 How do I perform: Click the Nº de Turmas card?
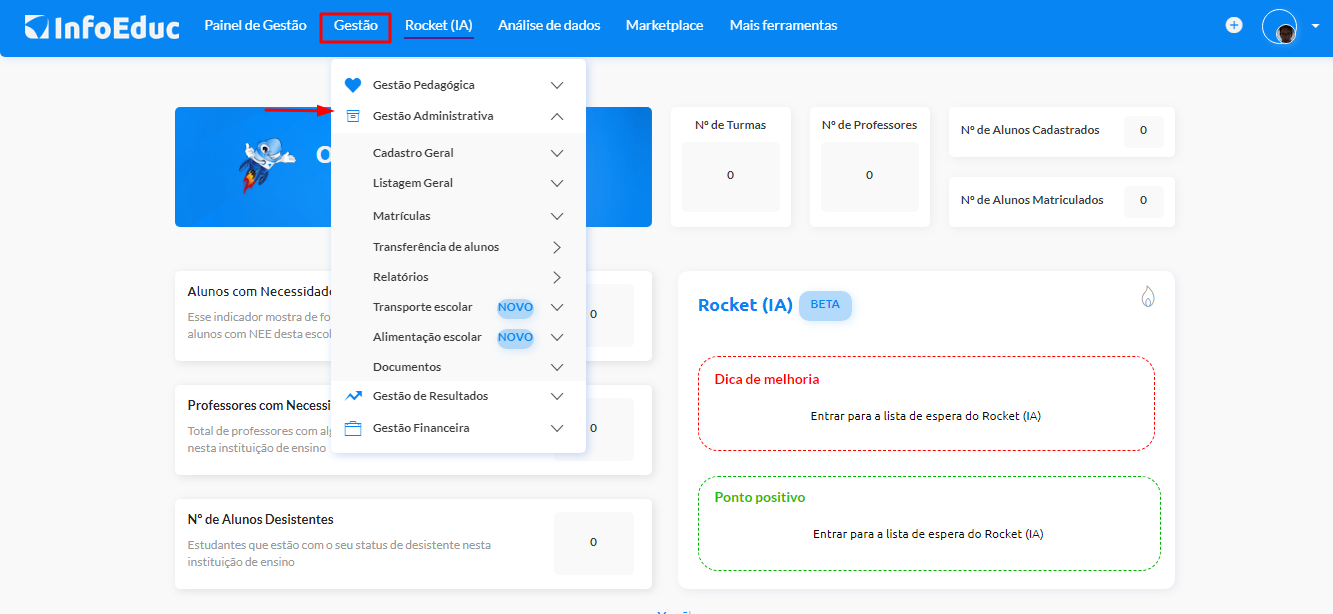click(x=730, y=166)
